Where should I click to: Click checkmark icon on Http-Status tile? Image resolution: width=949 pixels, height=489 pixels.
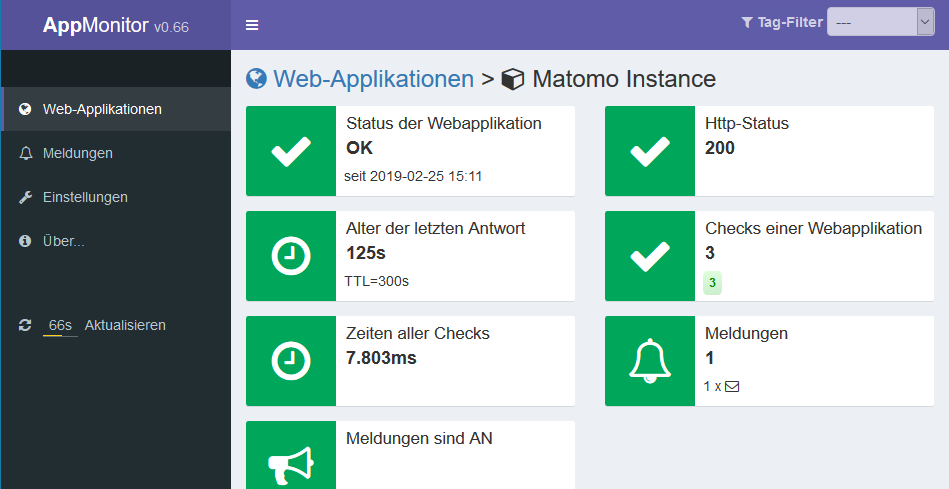click(650, 151)
